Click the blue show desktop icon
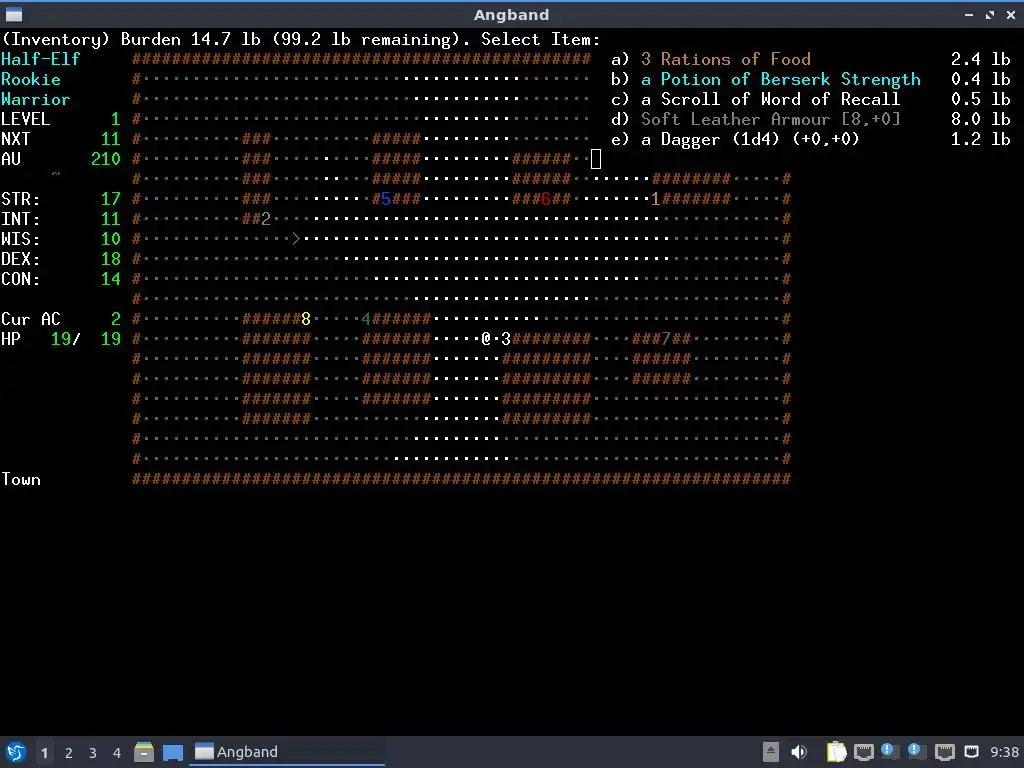 point(172,752)
